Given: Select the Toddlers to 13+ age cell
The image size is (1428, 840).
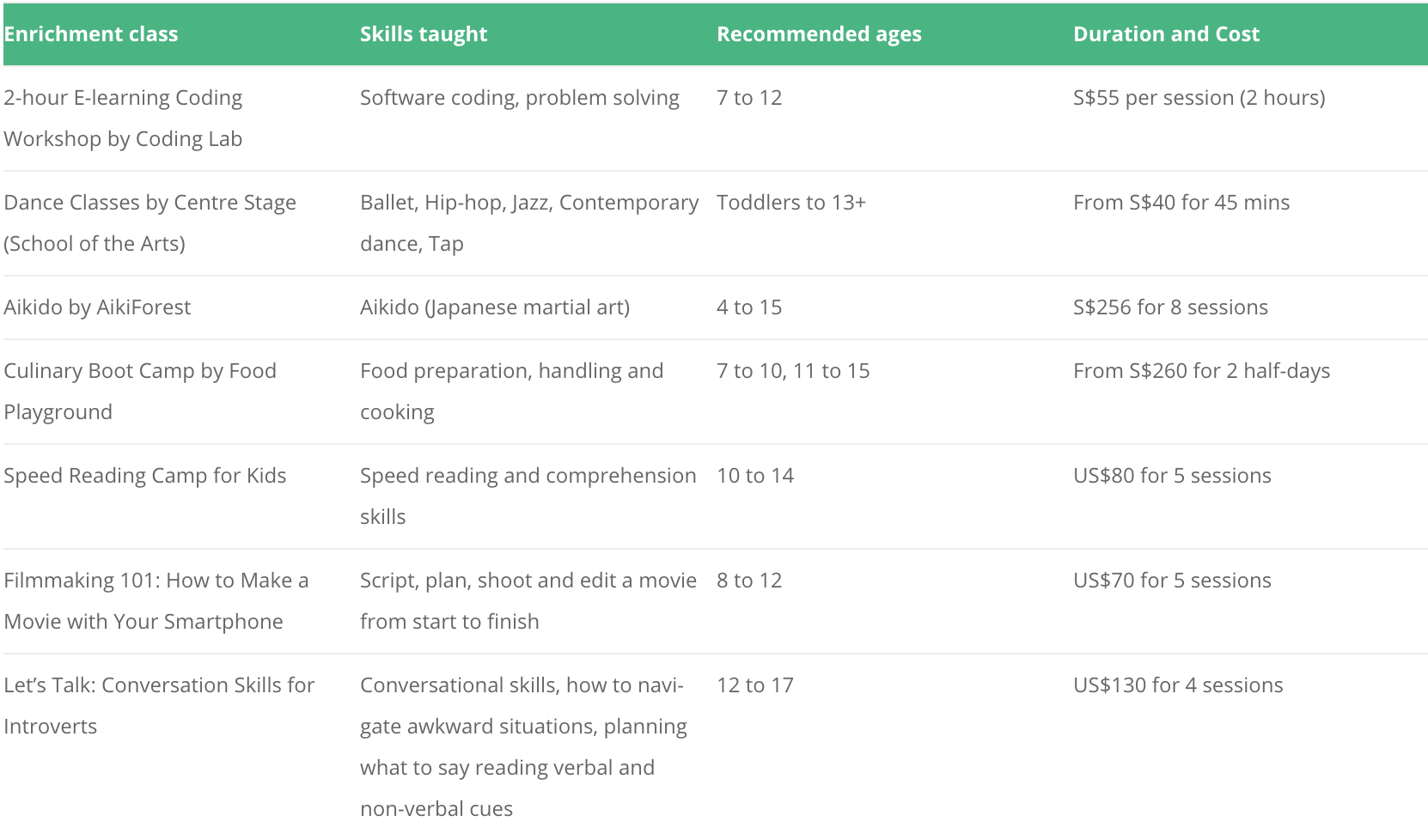Looking at the screenshot, I should click(x=791, y=203).
